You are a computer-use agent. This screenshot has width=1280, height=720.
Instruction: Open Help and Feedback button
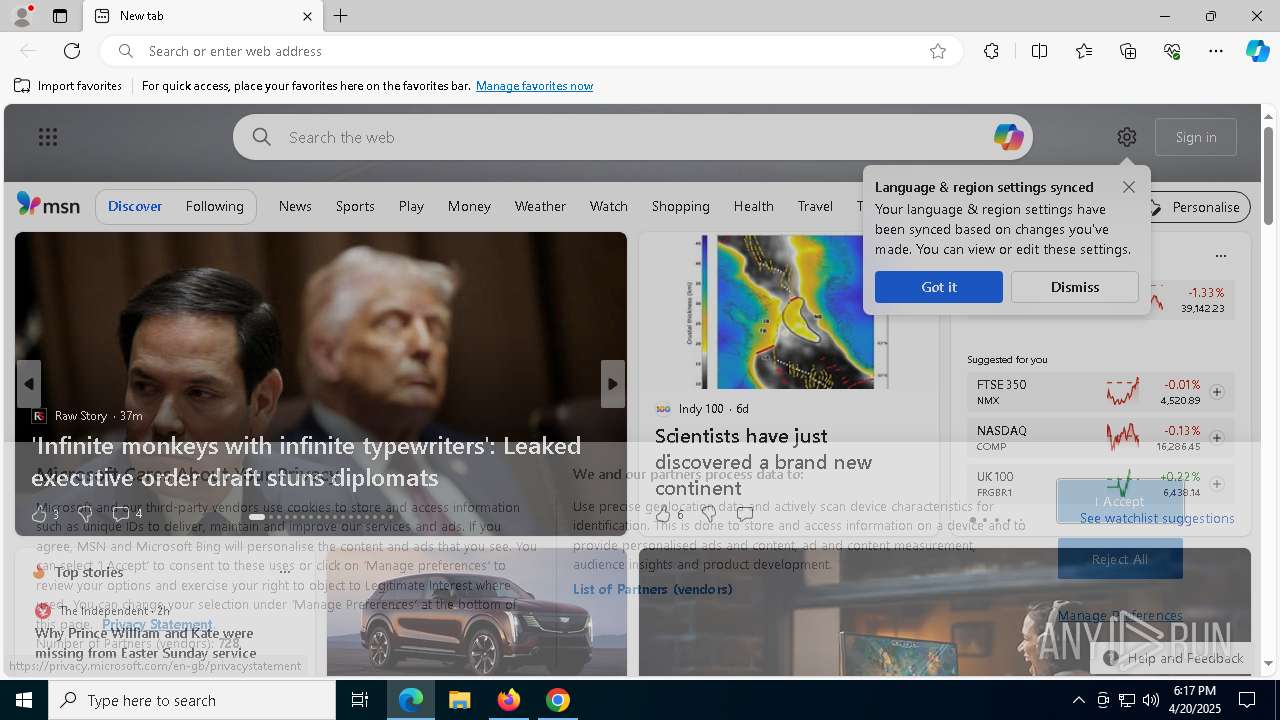[x=1174, y=658]
